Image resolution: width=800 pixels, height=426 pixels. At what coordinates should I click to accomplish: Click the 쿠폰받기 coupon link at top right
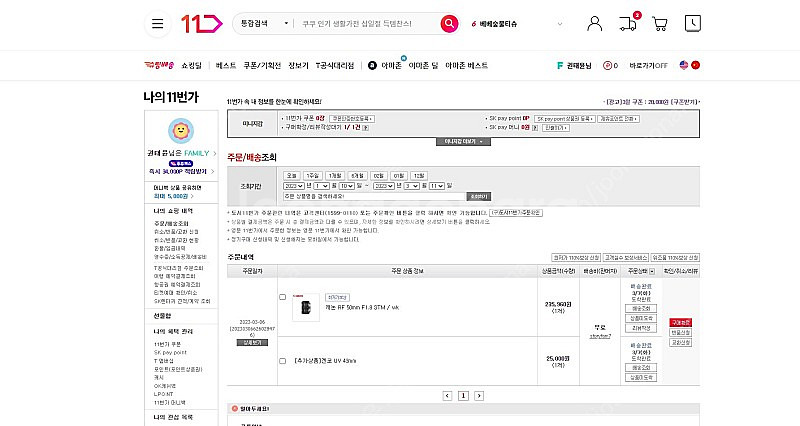click(x=685, y=102)
